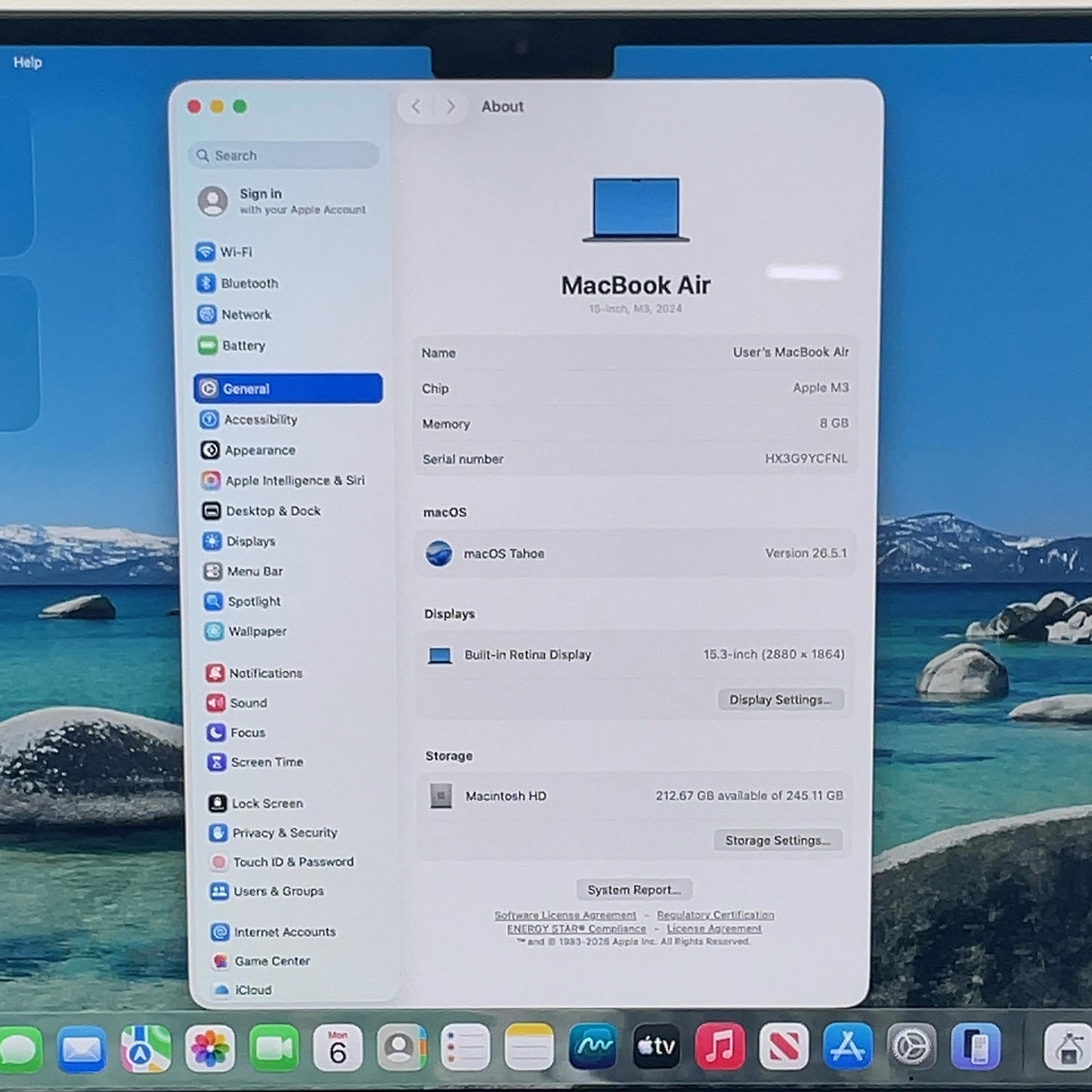Open Apple Intelligence & Siri settings
This screenshot has height=1092, width=1092.
[x=283, y=481]
